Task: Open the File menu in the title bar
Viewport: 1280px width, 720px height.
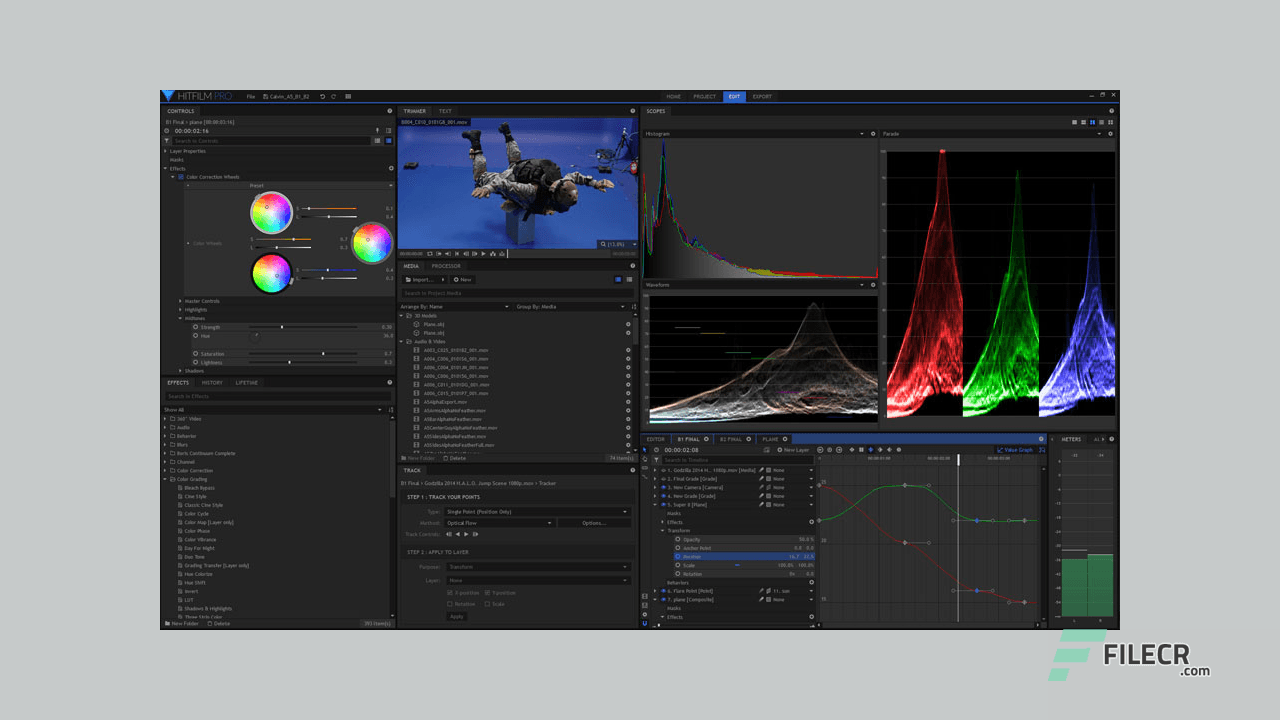Action: [251, 96]
